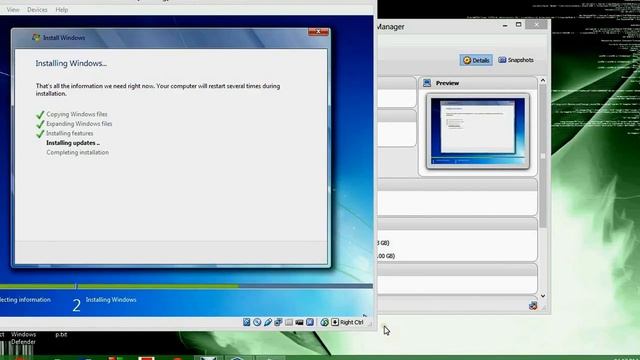Close the Manager window
Image resolution: width=640 pixels, height=360 pixels.
point(536,25)
